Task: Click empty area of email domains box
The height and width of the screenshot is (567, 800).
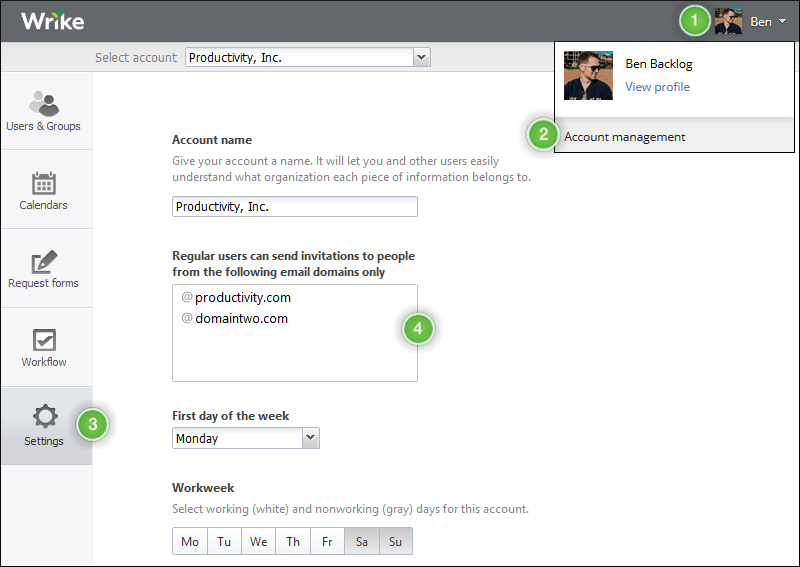Action: pos(294,355)
